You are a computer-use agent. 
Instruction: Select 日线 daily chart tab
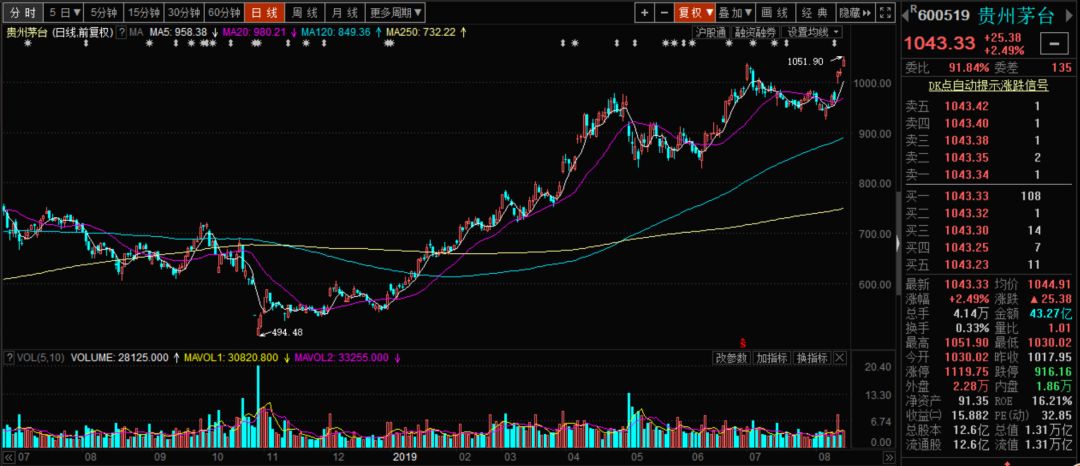pos(264,12)
